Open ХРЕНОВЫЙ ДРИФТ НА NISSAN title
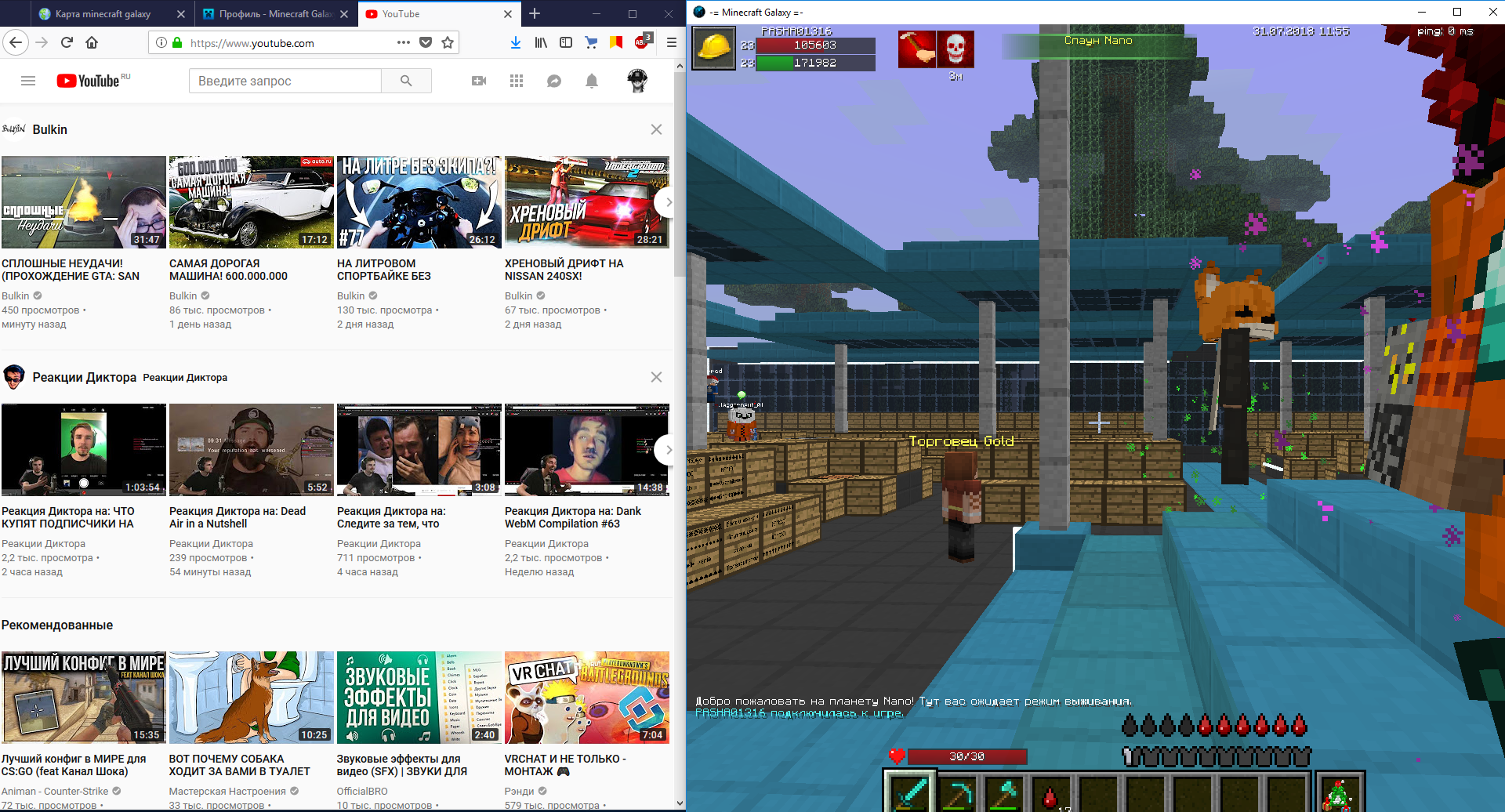Screen dimensions: 1505x812 click(564, 270)
